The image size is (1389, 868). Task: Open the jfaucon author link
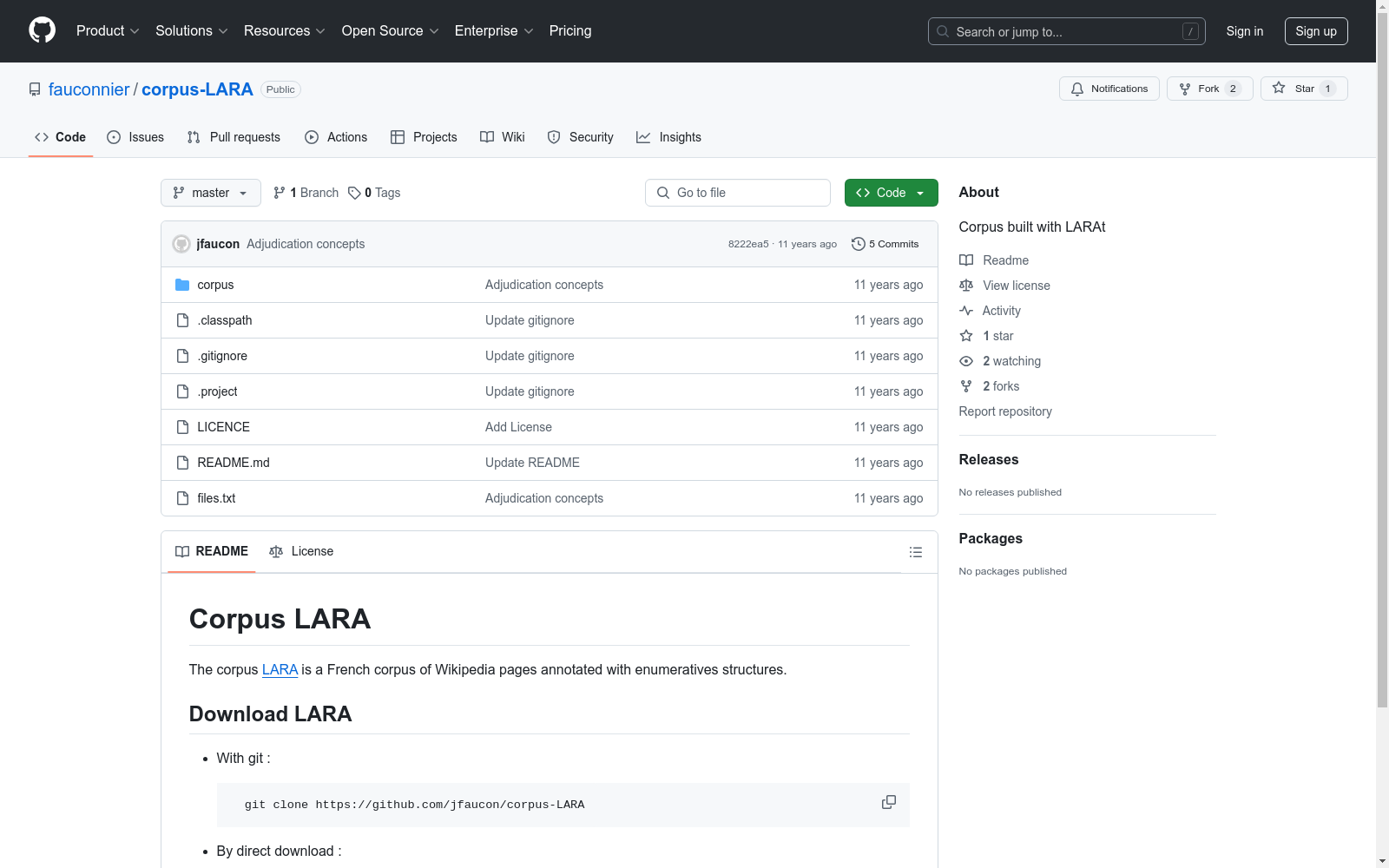click(x=218, y=244)
